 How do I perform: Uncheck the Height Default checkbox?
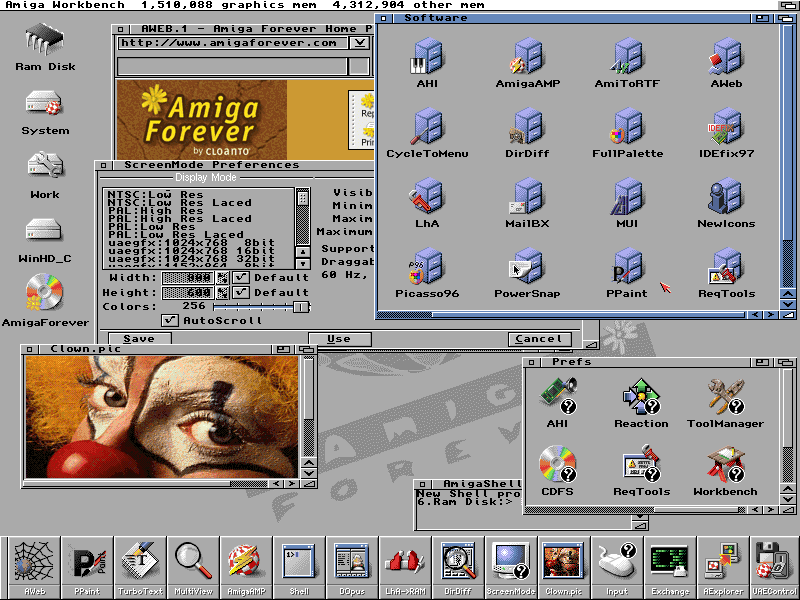pyautogui.click(x=241, y=292)
